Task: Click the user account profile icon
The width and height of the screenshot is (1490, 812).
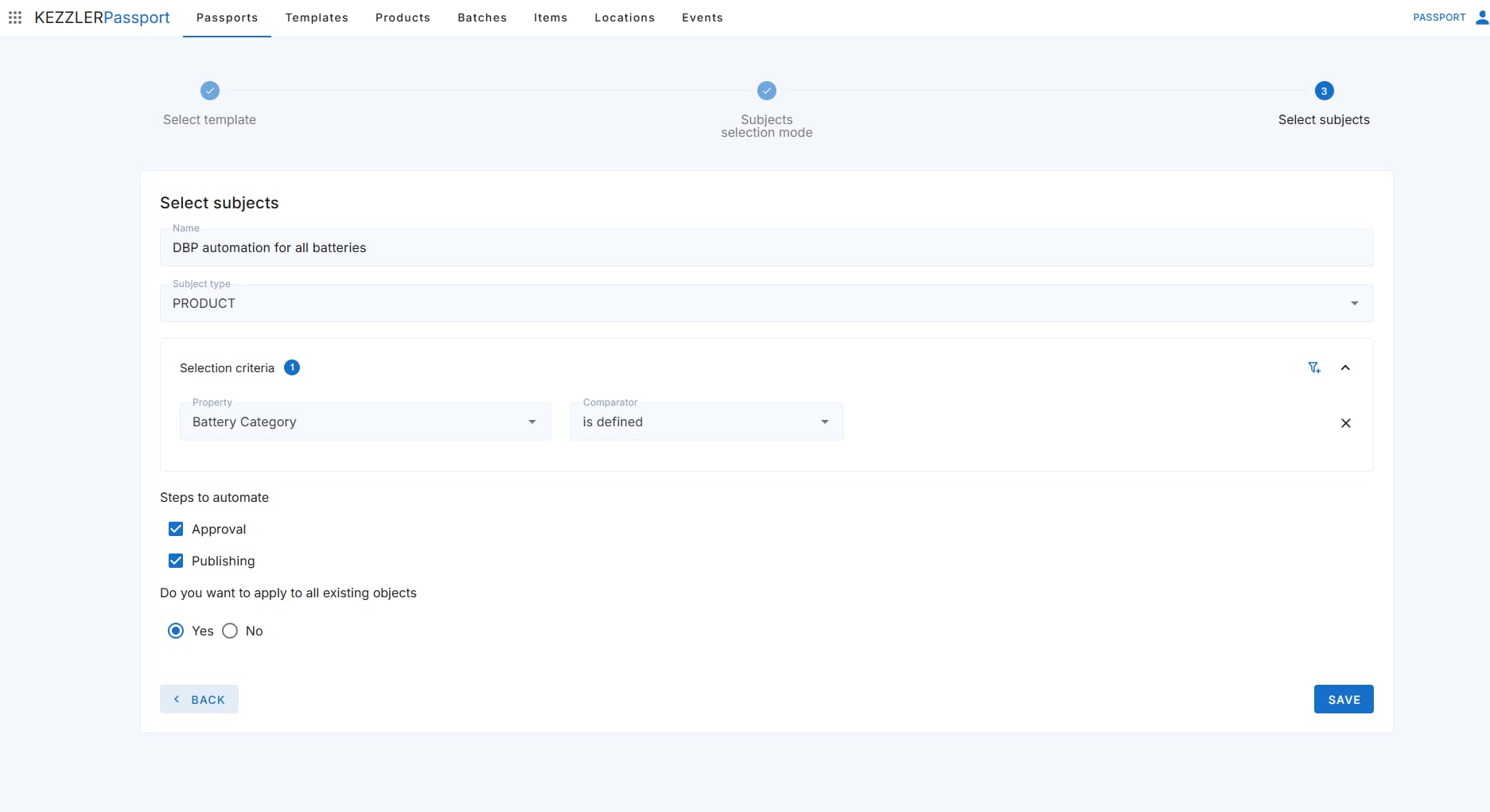Action: point(1481,17)
